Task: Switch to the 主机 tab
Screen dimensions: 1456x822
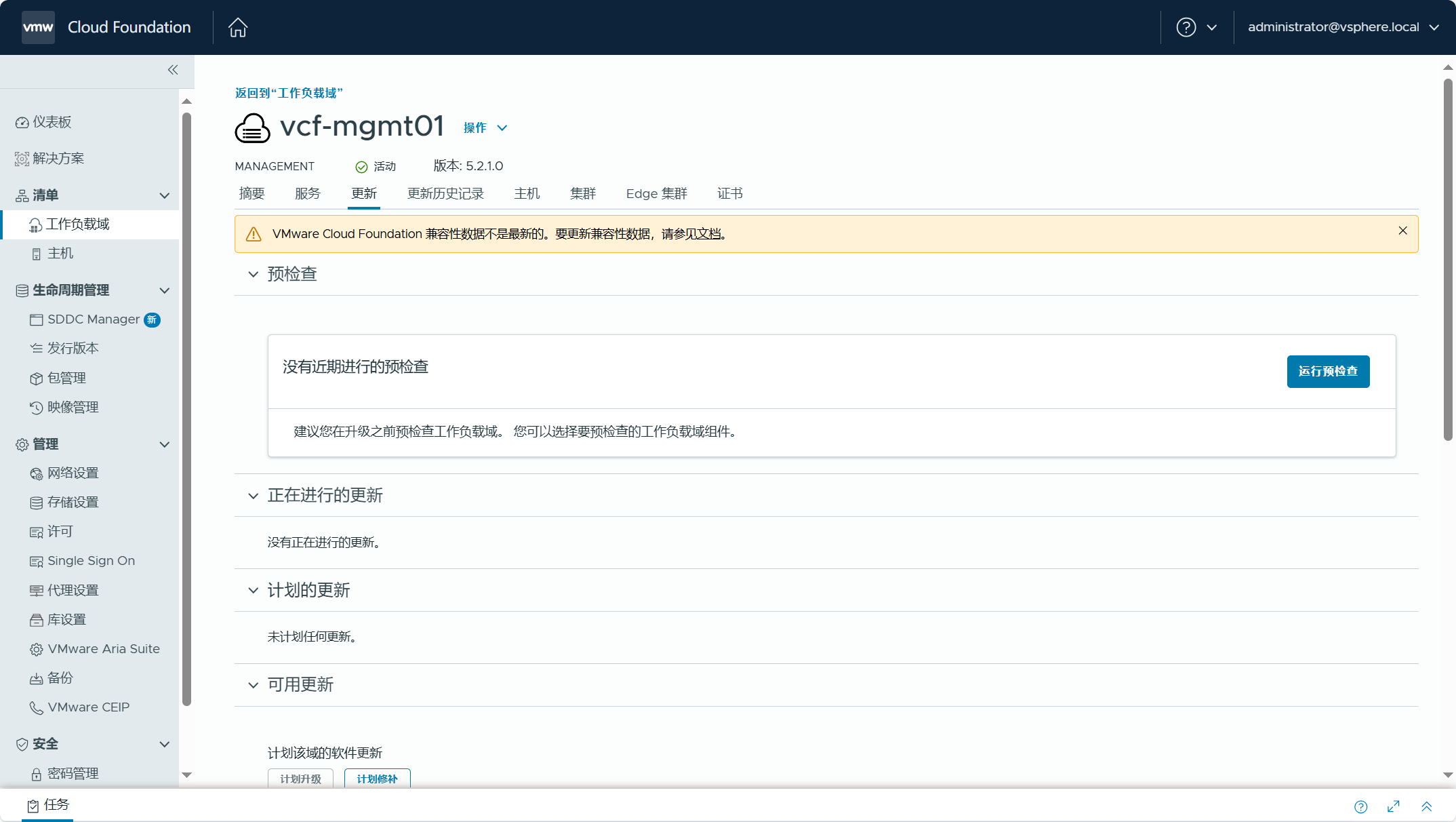Action: click(527, 194)
